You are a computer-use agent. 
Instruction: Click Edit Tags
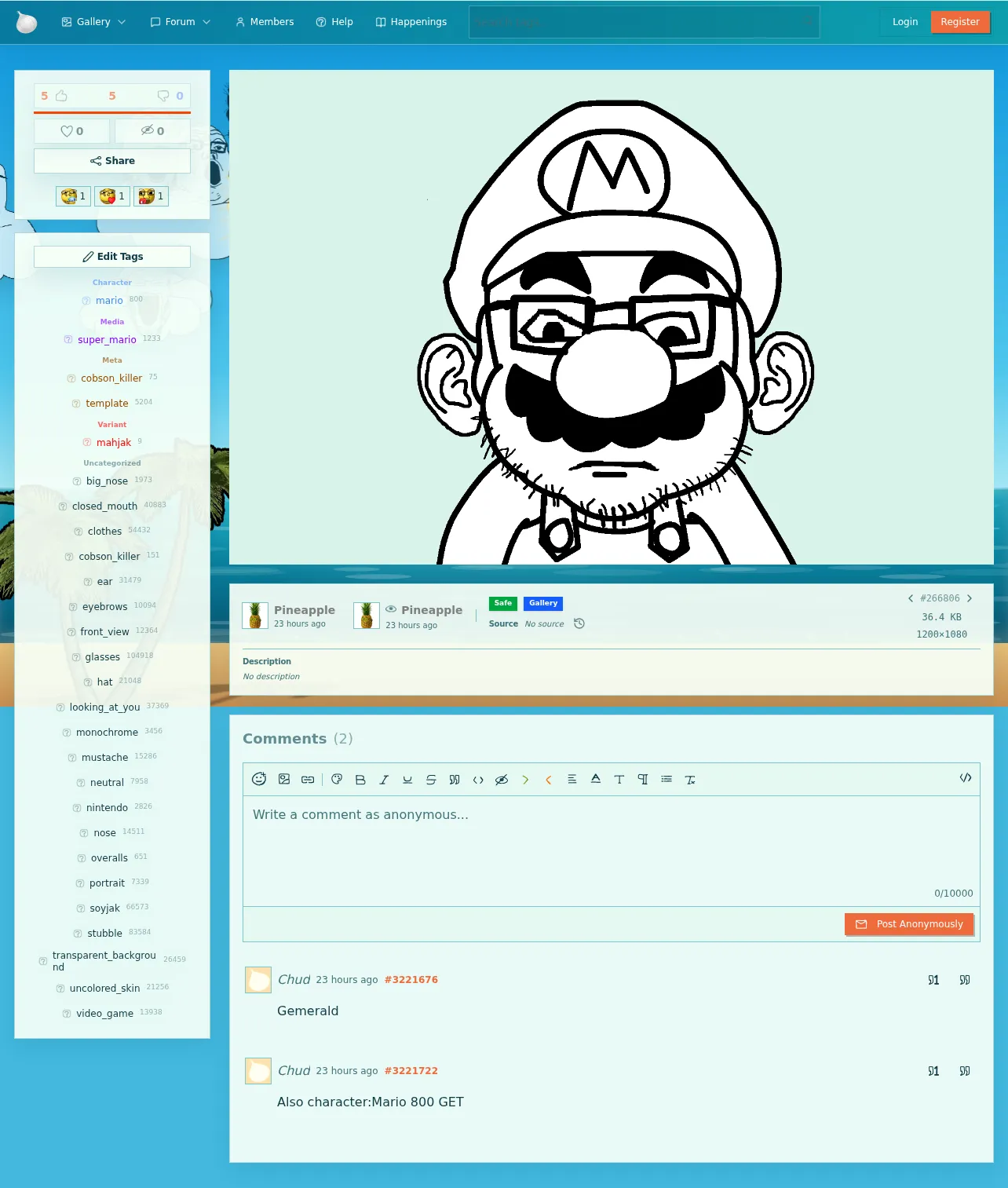click(x=112, y=257)
